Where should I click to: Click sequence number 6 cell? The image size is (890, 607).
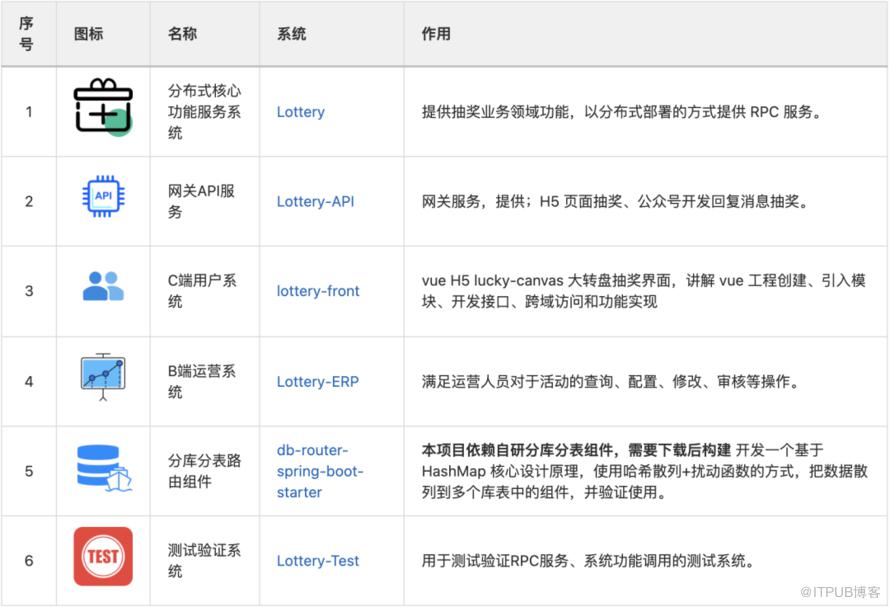click(28, 561)
